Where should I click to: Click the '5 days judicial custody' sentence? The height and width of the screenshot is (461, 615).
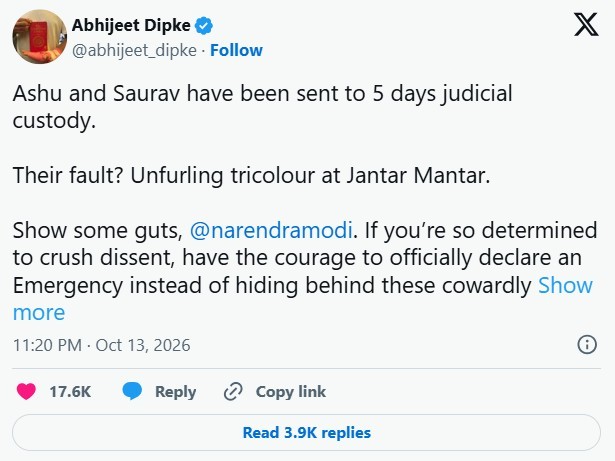(262, 107)
